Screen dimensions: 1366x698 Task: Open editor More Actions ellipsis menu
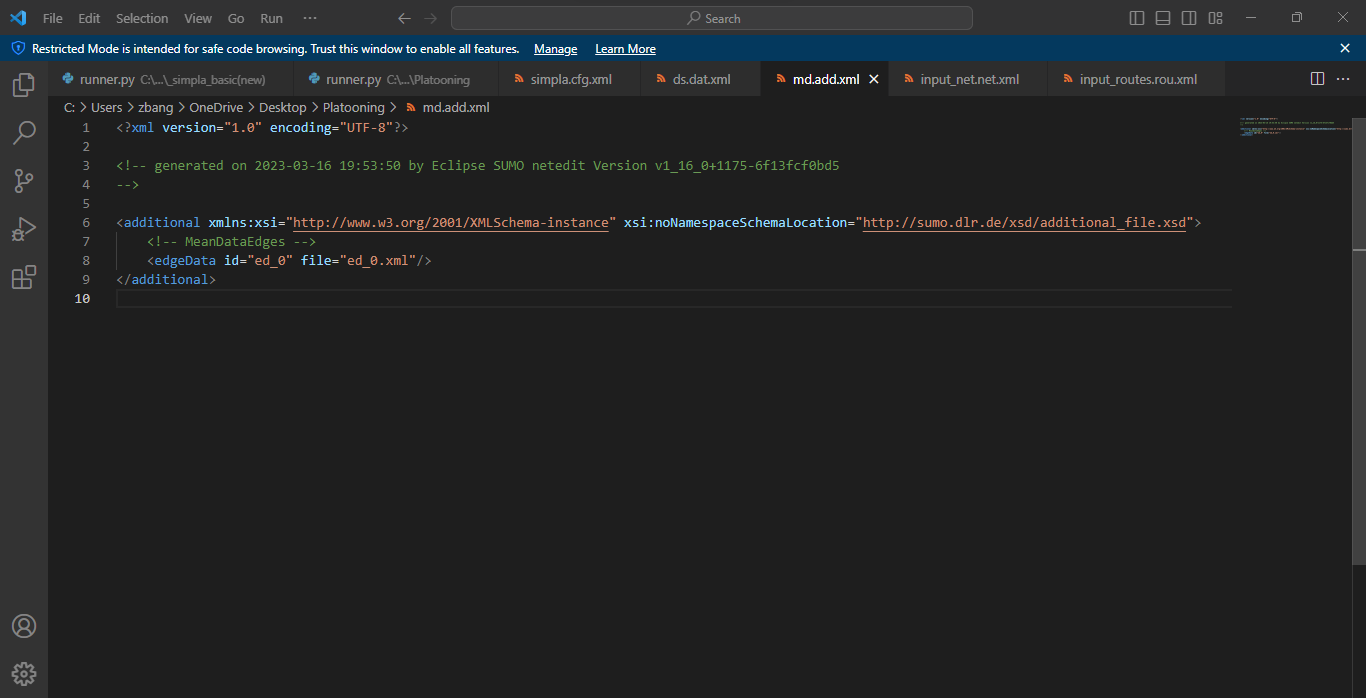1344,79
